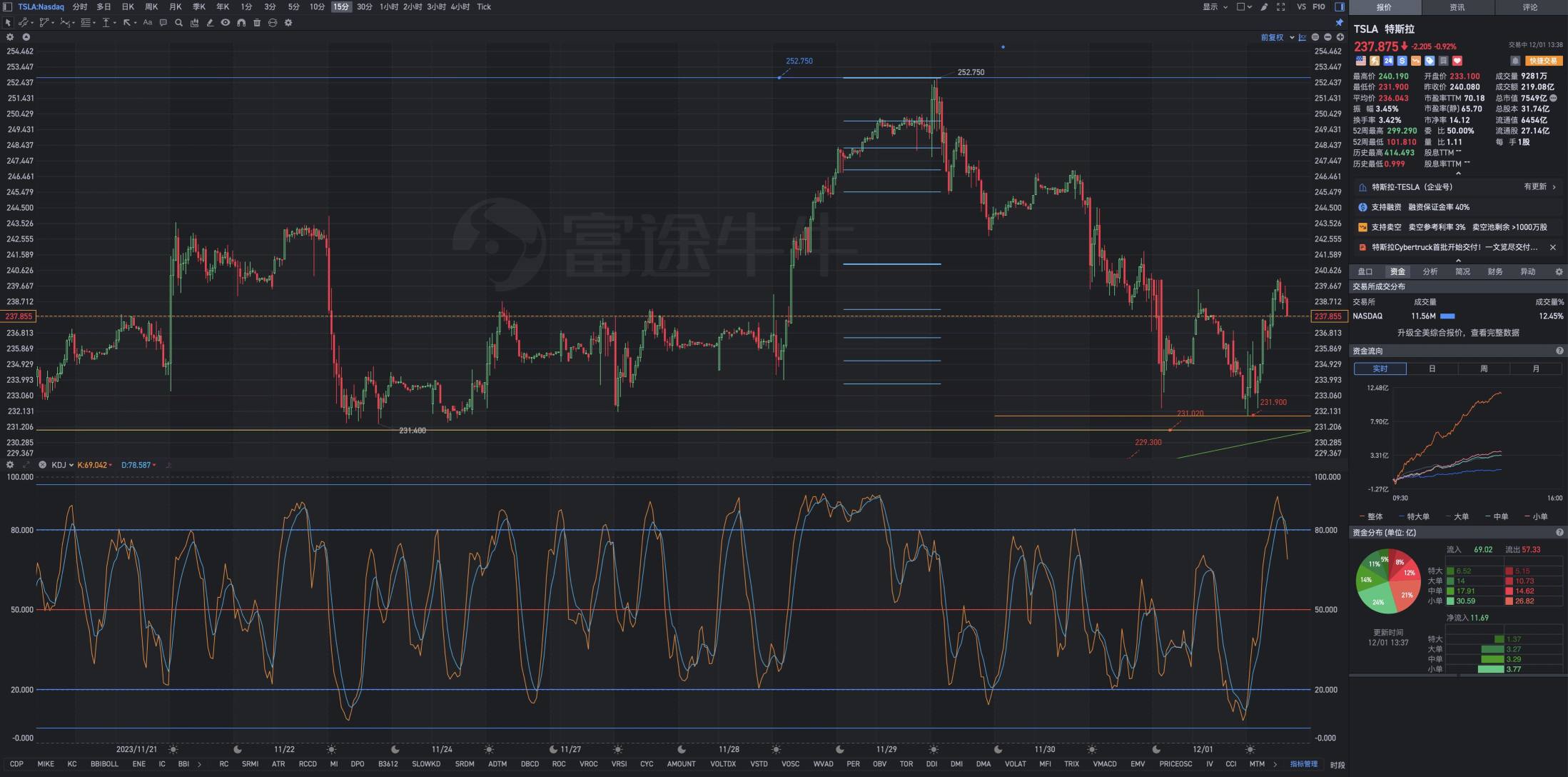The height and width of the screenshot is (777, 1568).
Task: Select the 1小时 timeframe
Action: 389,6
